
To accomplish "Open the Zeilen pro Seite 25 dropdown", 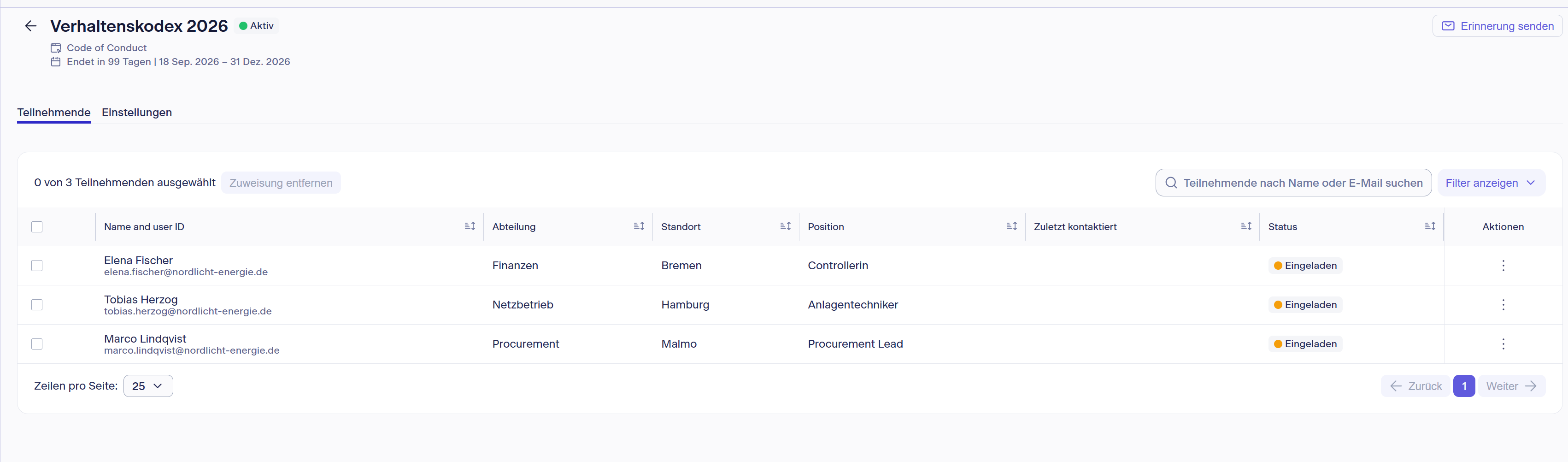I will [148, 386].
